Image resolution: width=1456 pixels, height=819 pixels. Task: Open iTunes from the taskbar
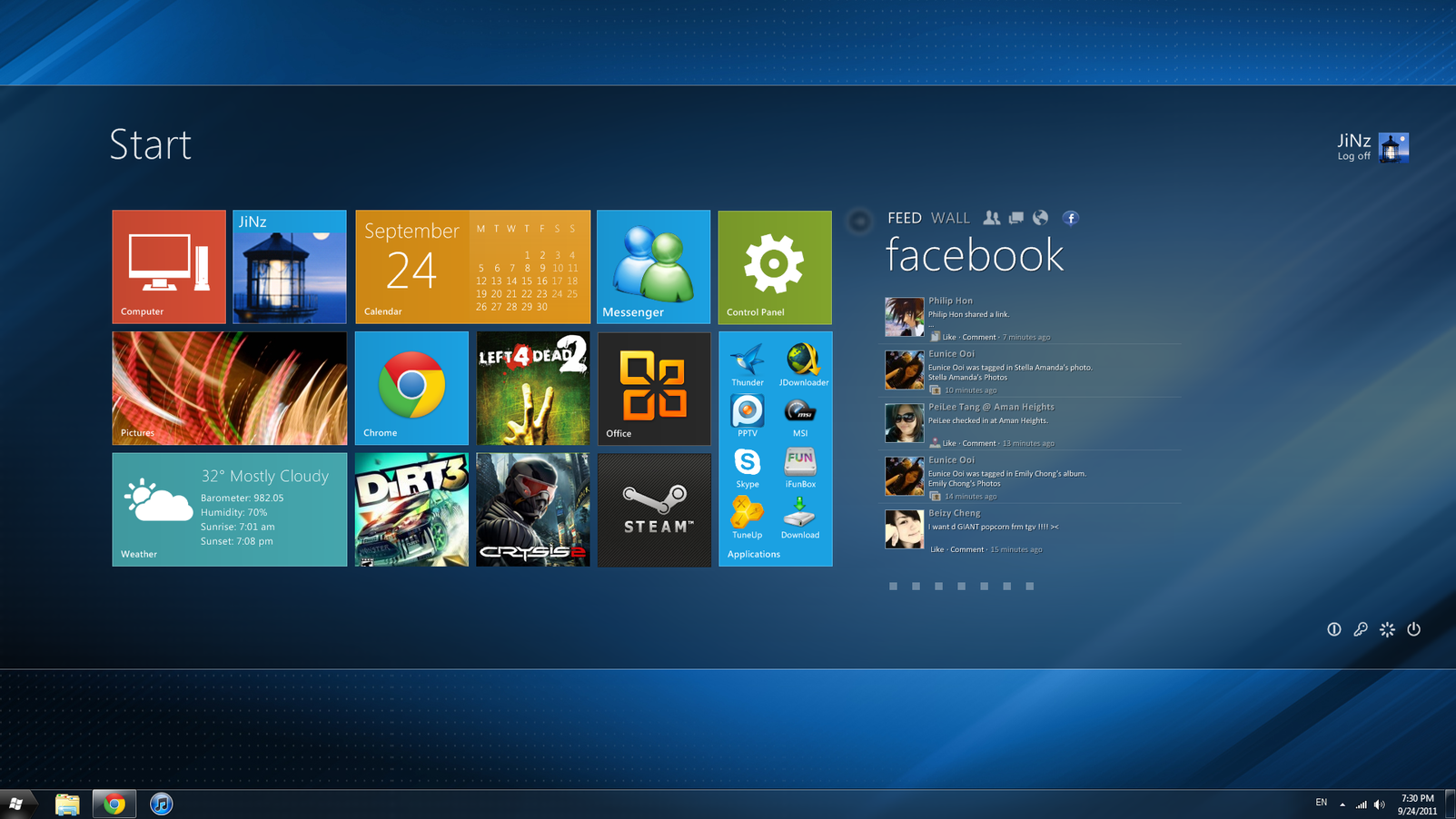click(161, 804)
